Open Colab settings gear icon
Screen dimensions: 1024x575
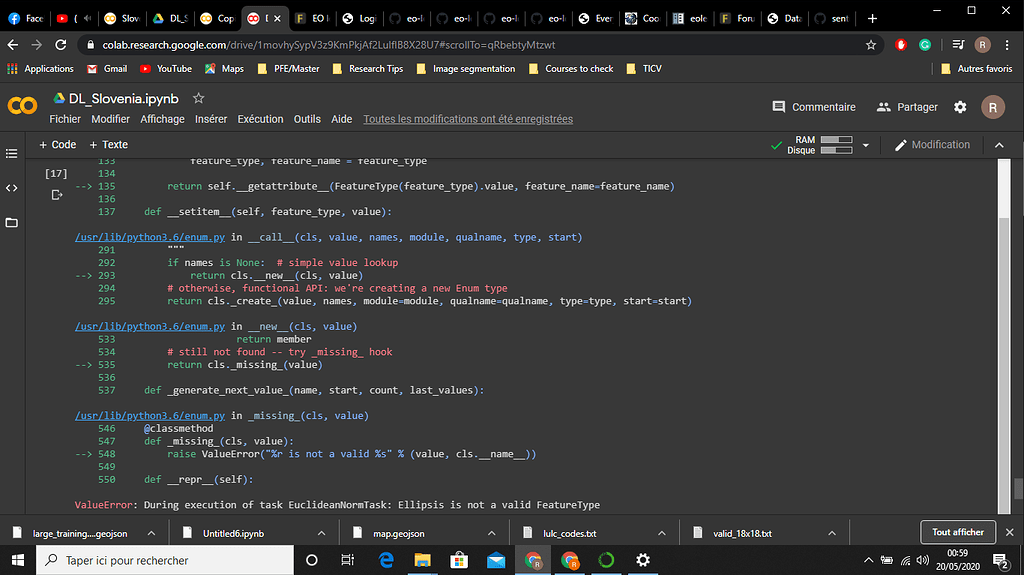point(960,107)
